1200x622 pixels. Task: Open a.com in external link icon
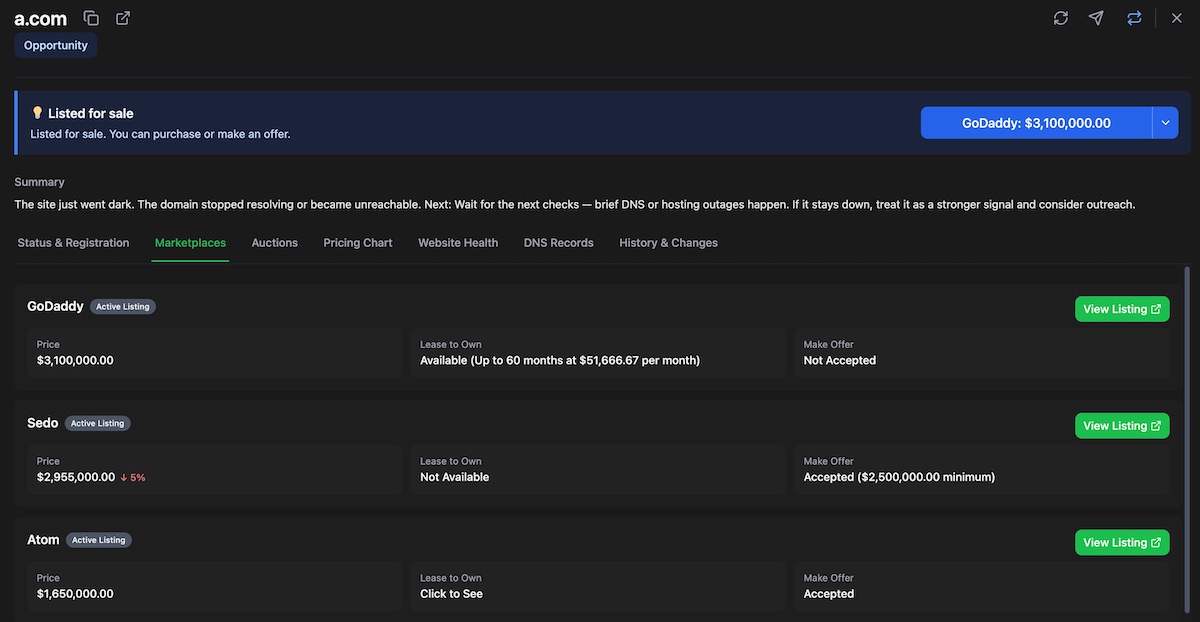[x=123, y=18]
